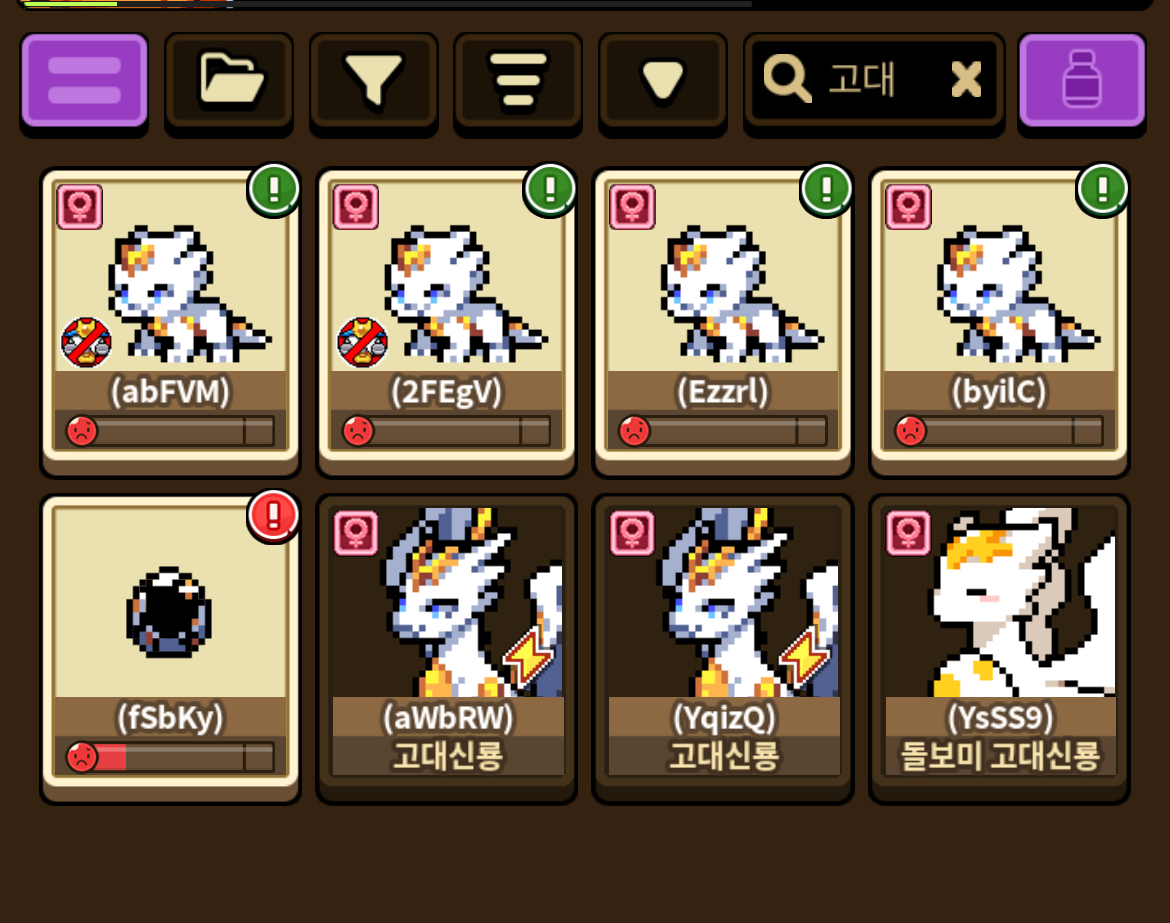Click no-breeding icon on (abFVM) card

pos(87,342)
